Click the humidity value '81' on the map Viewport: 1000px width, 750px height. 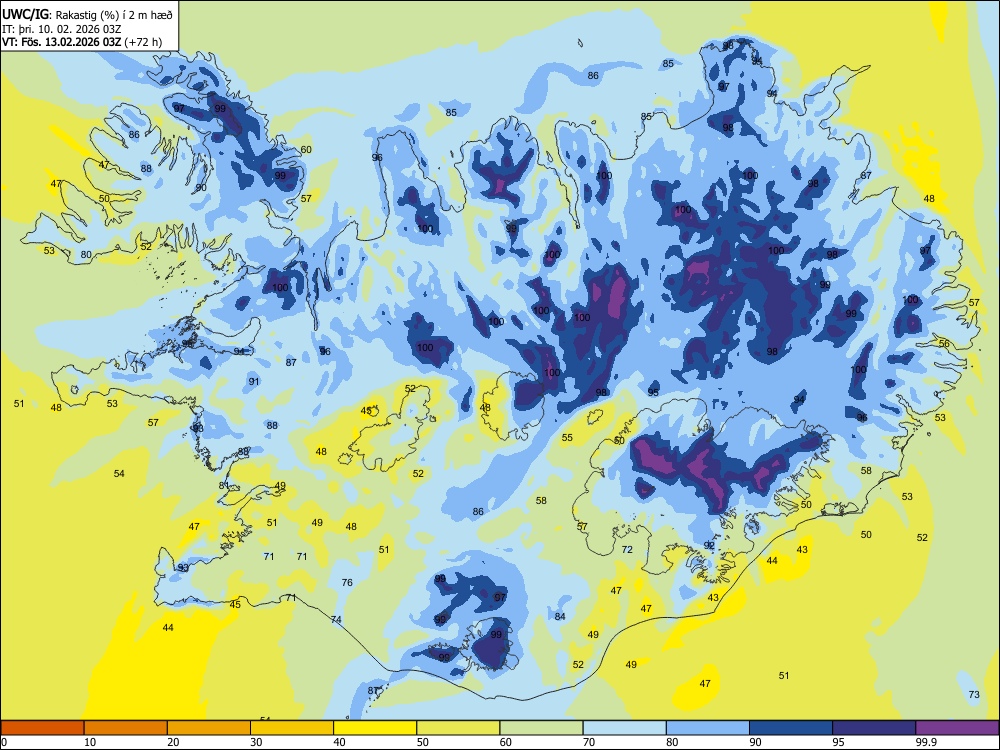click(224, 485)
